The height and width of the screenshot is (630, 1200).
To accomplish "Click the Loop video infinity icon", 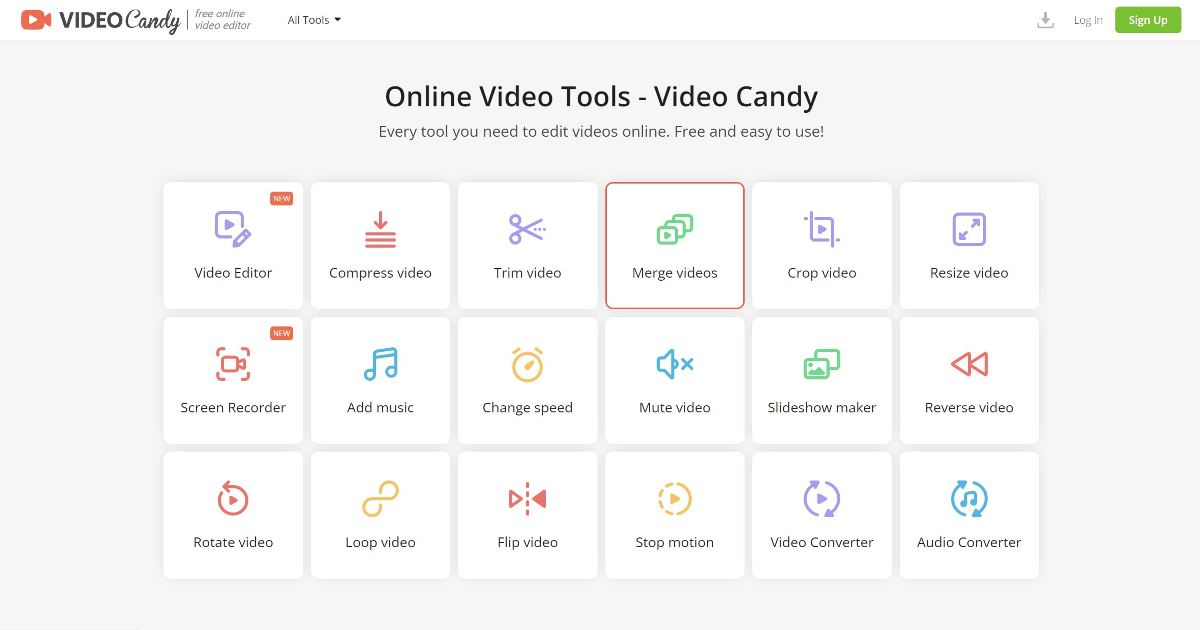I will [x=380, y=498].
